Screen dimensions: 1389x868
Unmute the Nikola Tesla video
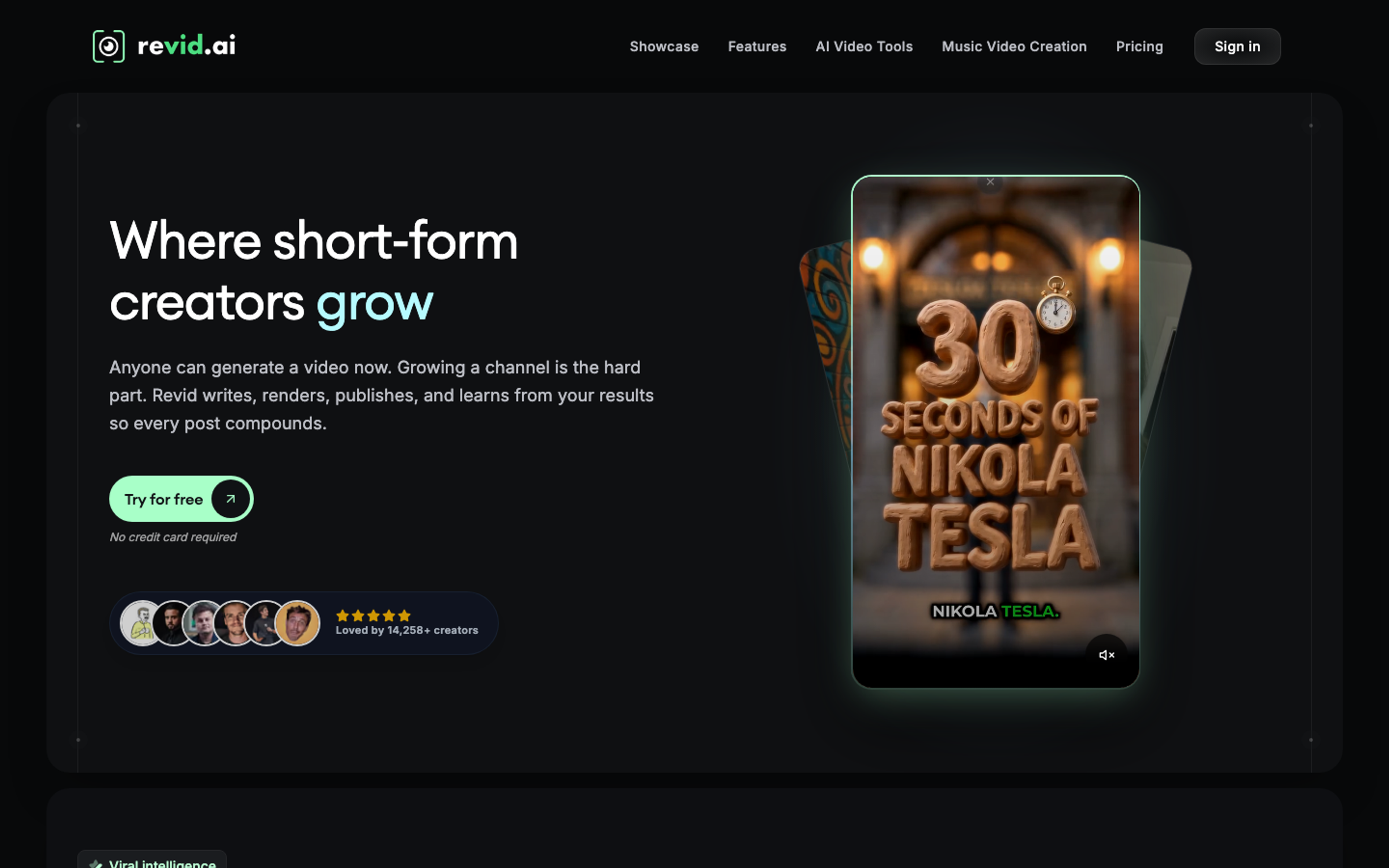click(x=1106, y=655)
